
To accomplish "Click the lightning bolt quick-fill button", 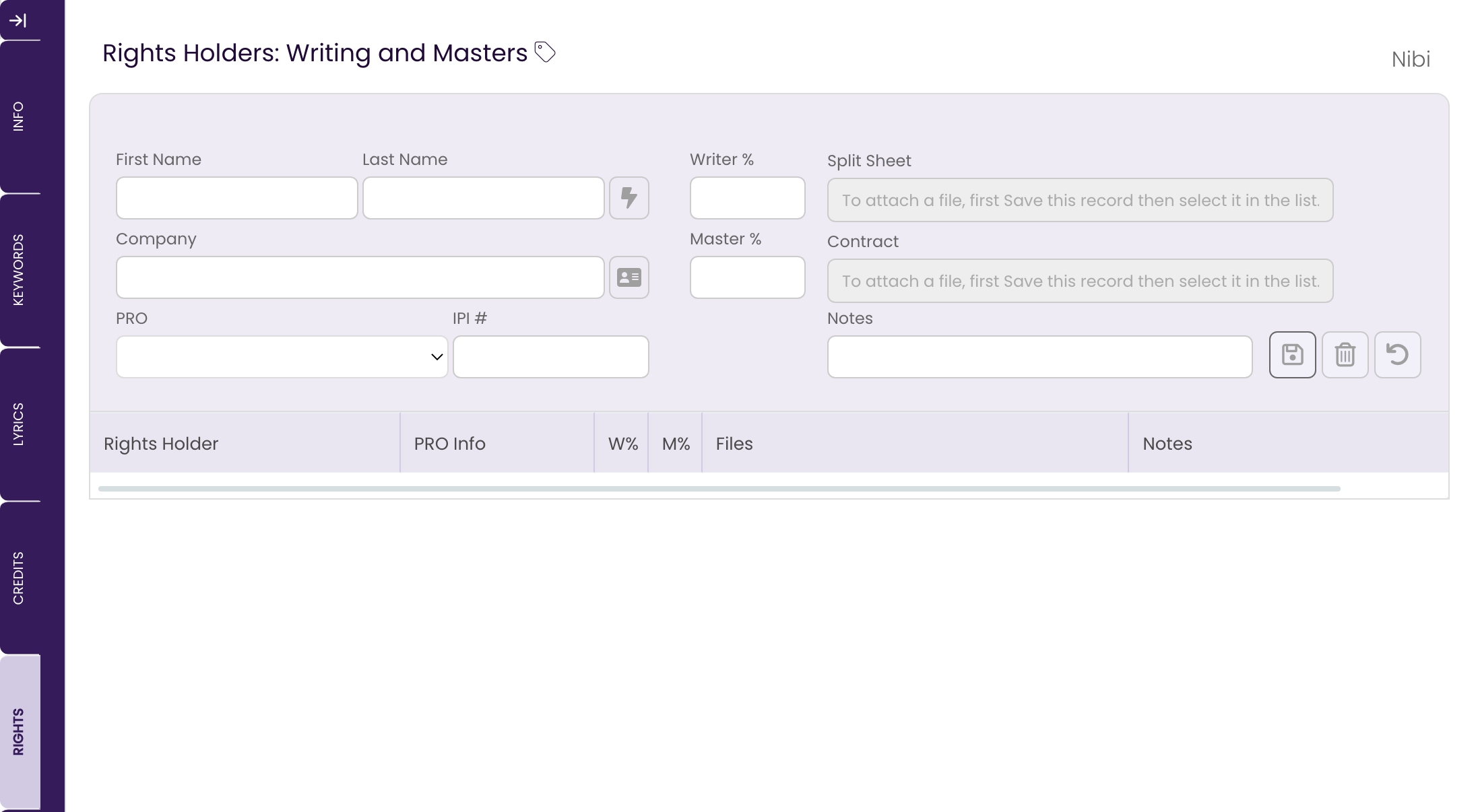I will click(629, 198).
